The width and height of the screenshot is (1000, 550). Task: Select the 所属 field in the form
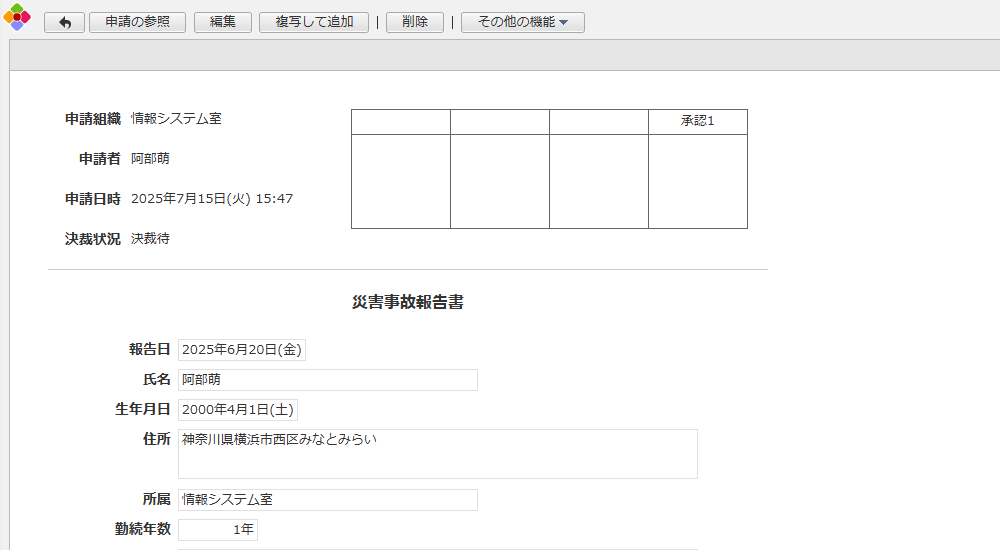(327, 500)
